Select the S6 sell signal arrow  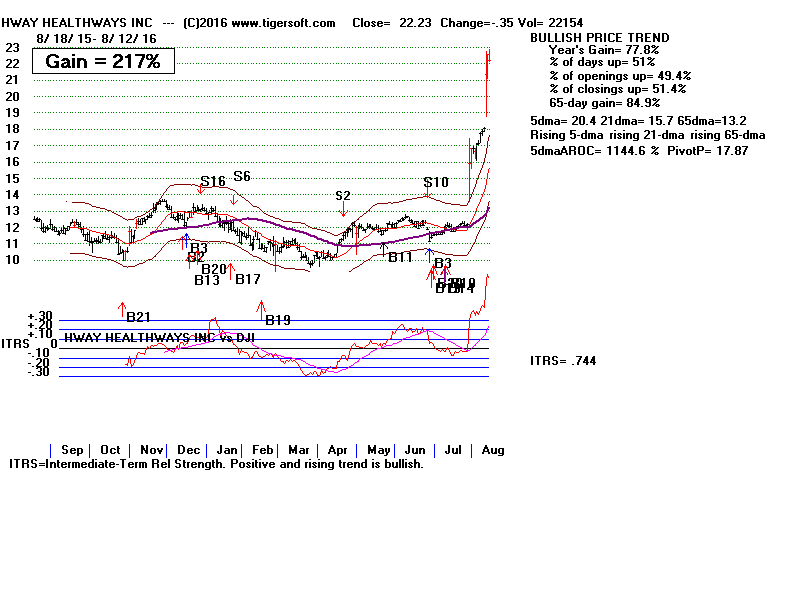(234, 199)
